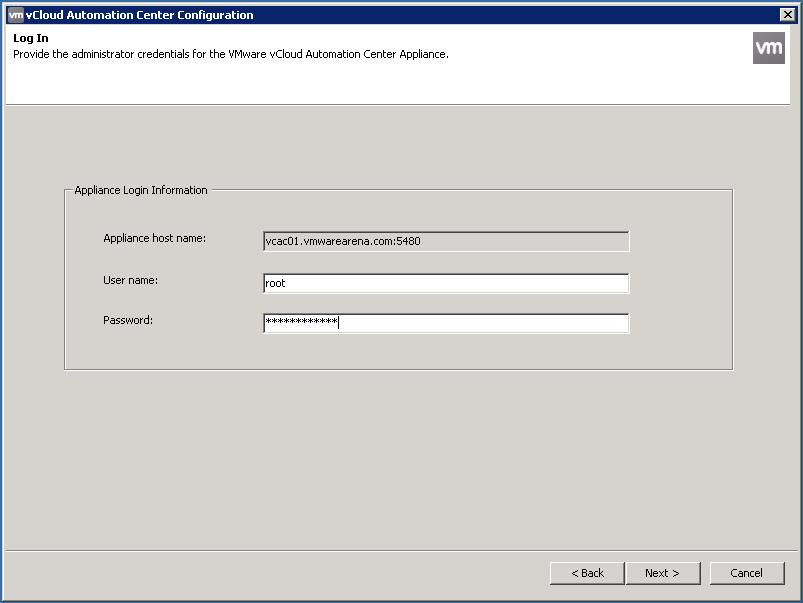803x603 pixels.
Task: Click the User name label
Action: [x=131, y=280]
